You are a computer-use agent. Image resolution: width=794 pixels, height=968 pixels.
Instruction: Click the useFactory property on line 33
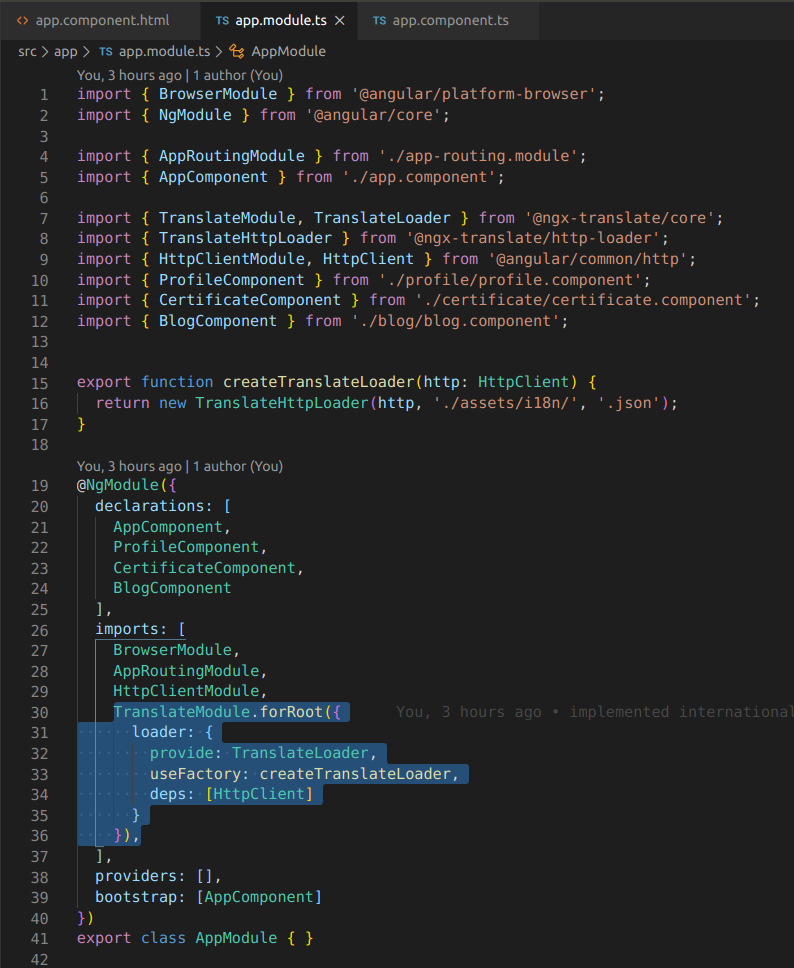195,774
